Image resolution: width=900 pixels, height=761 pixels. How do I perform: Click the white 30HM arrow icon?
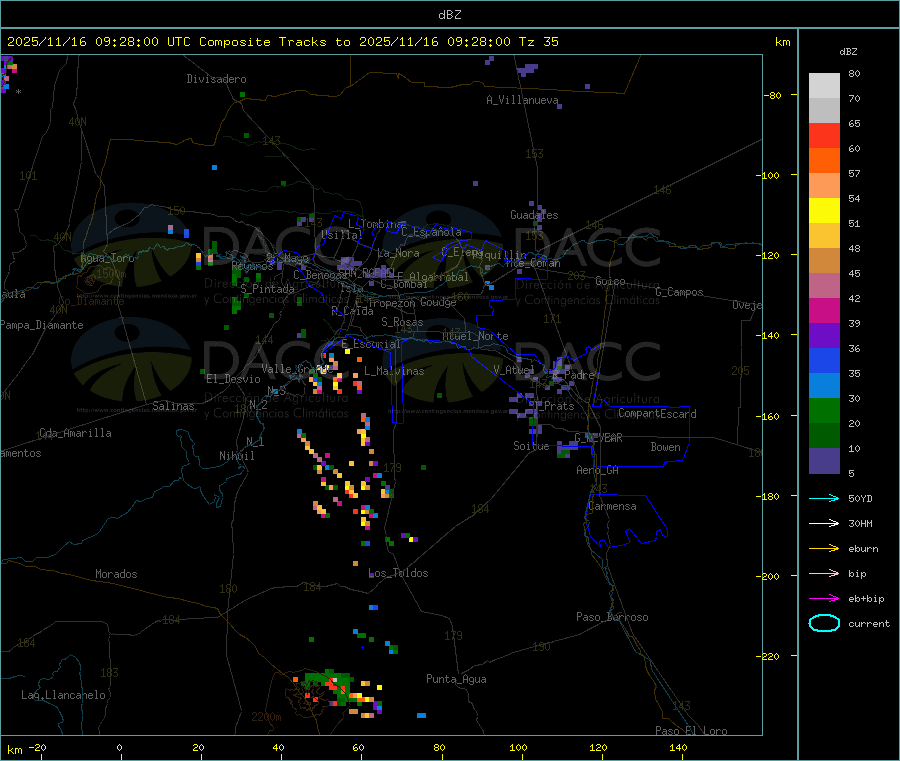pos(824,523)
